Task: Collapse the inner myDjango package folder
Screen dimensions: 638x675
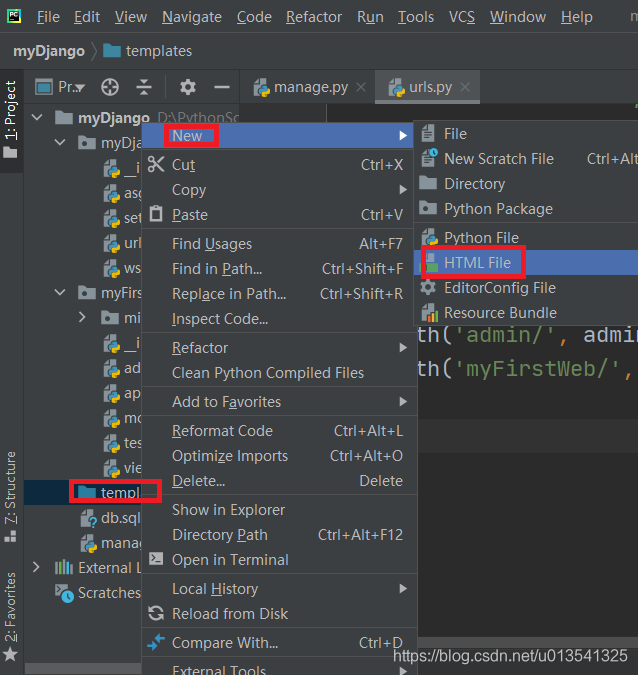Action: 60,142
